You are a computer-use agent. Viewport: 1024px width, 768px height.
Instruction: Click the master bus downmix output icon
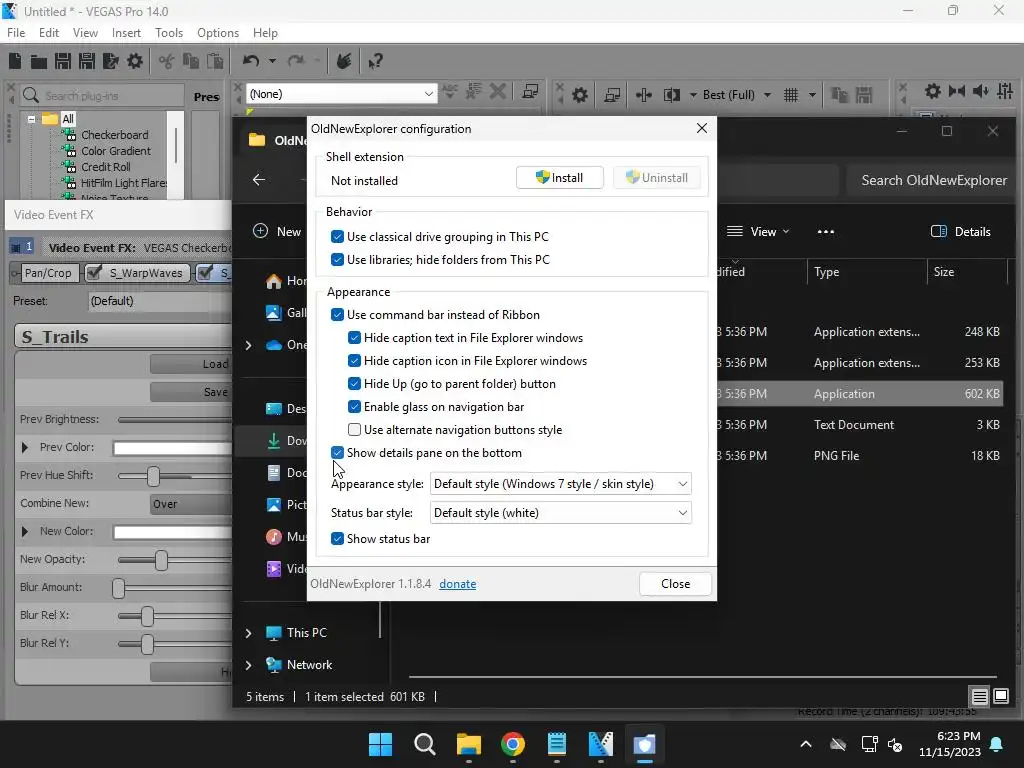click(x=957, y=91)
